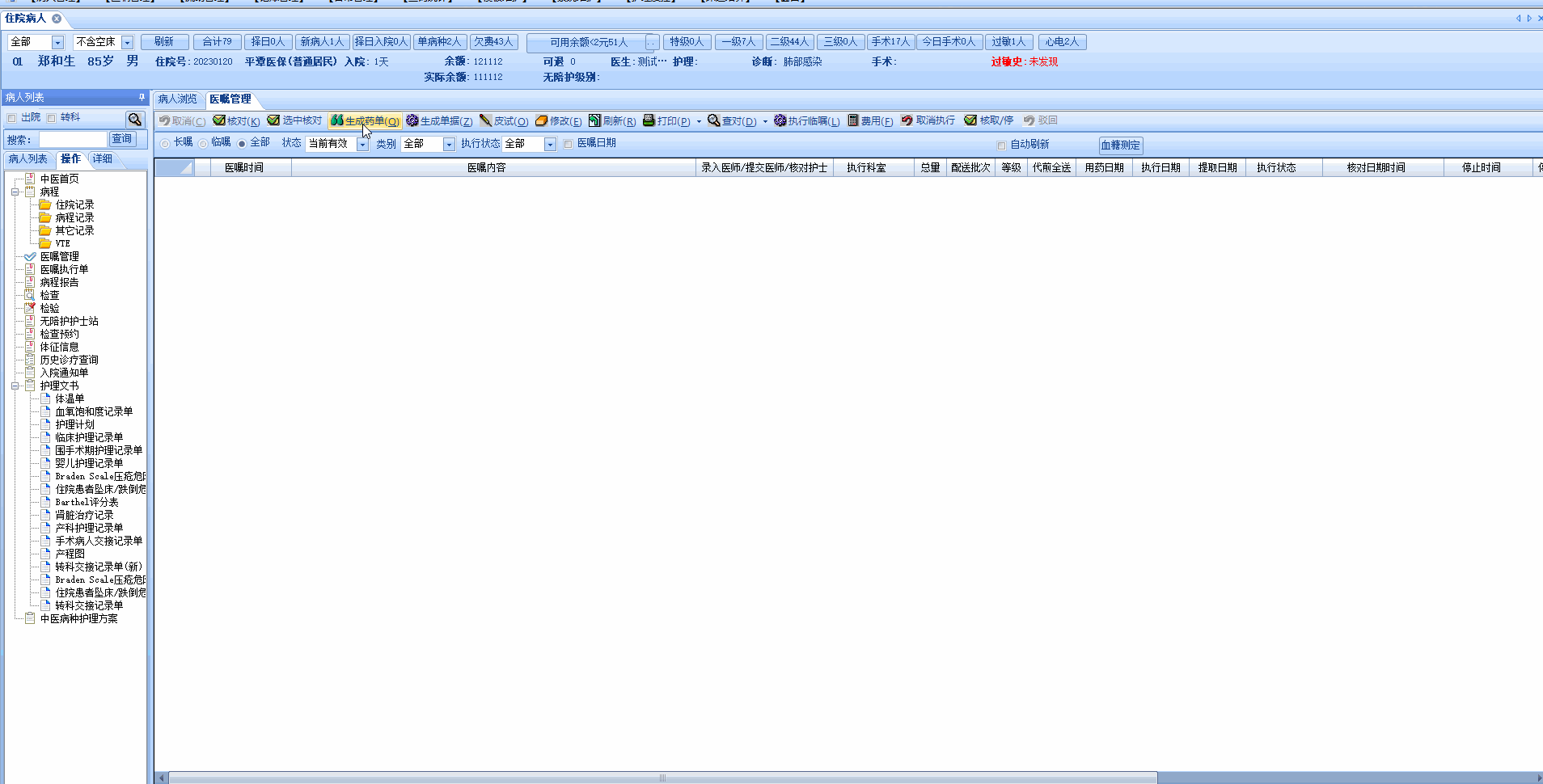1543x784 pixels.
Task: Click the 执行临嘱(L) icon
Action: click(780, 120)
